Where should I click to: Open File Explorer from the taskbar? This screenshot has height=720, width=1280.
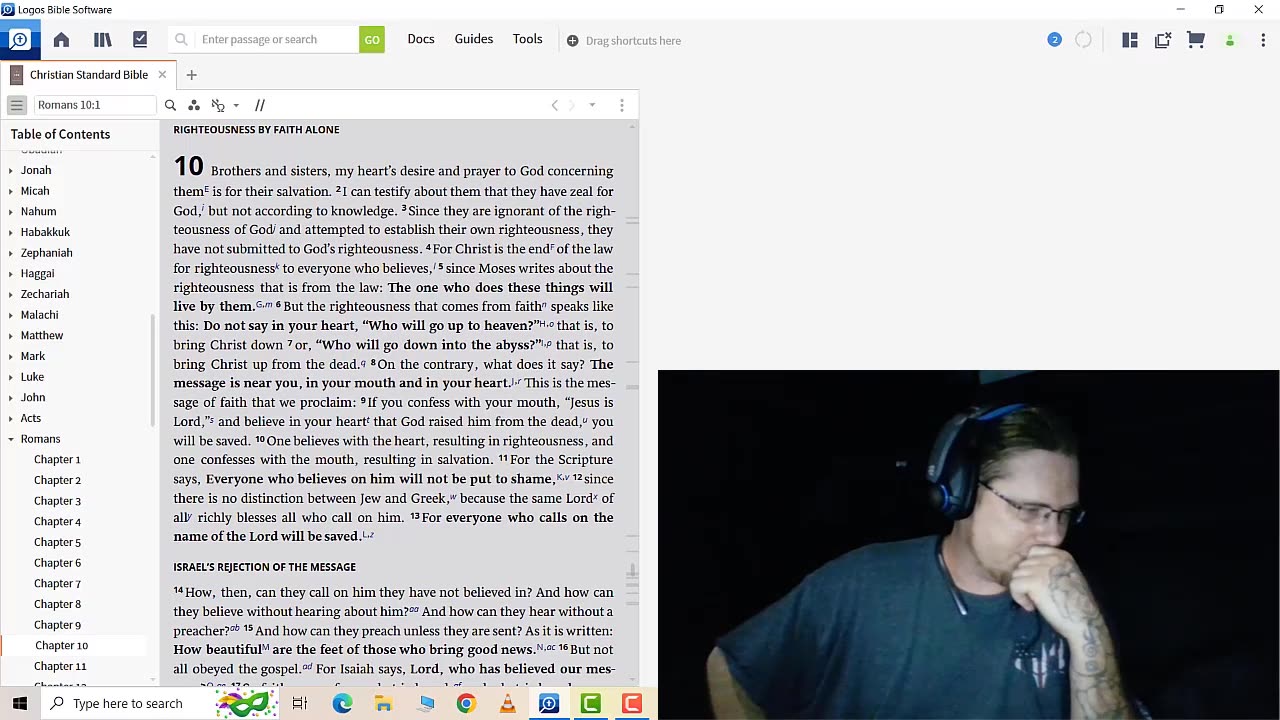[x=383, y=703]
